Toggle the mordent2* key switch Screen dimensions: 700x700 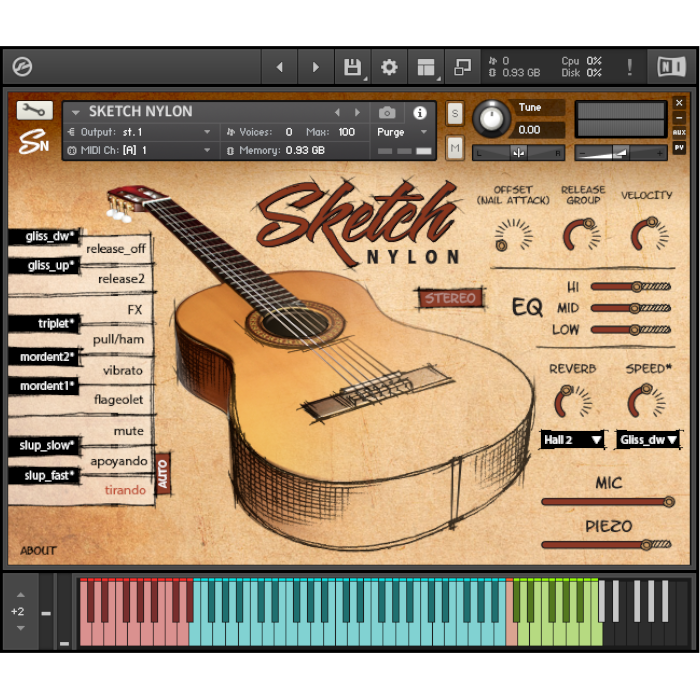click(44, 357)
